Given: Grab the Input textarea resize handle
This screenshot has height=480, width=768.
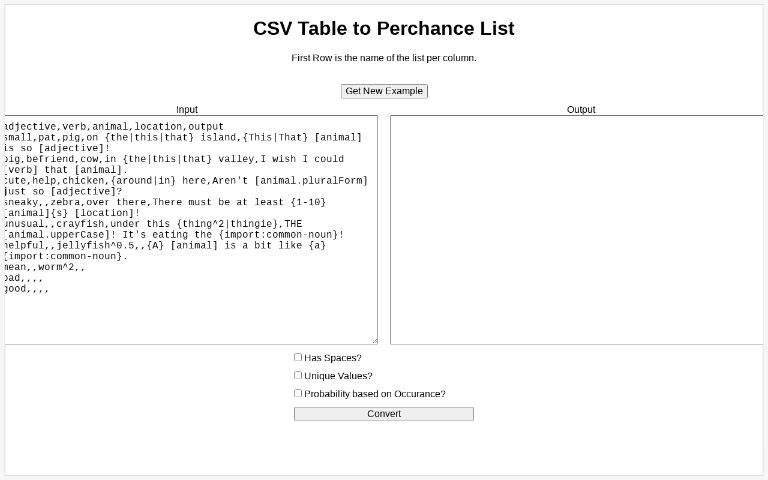Looking at the screenshot, I should [374, 340].
